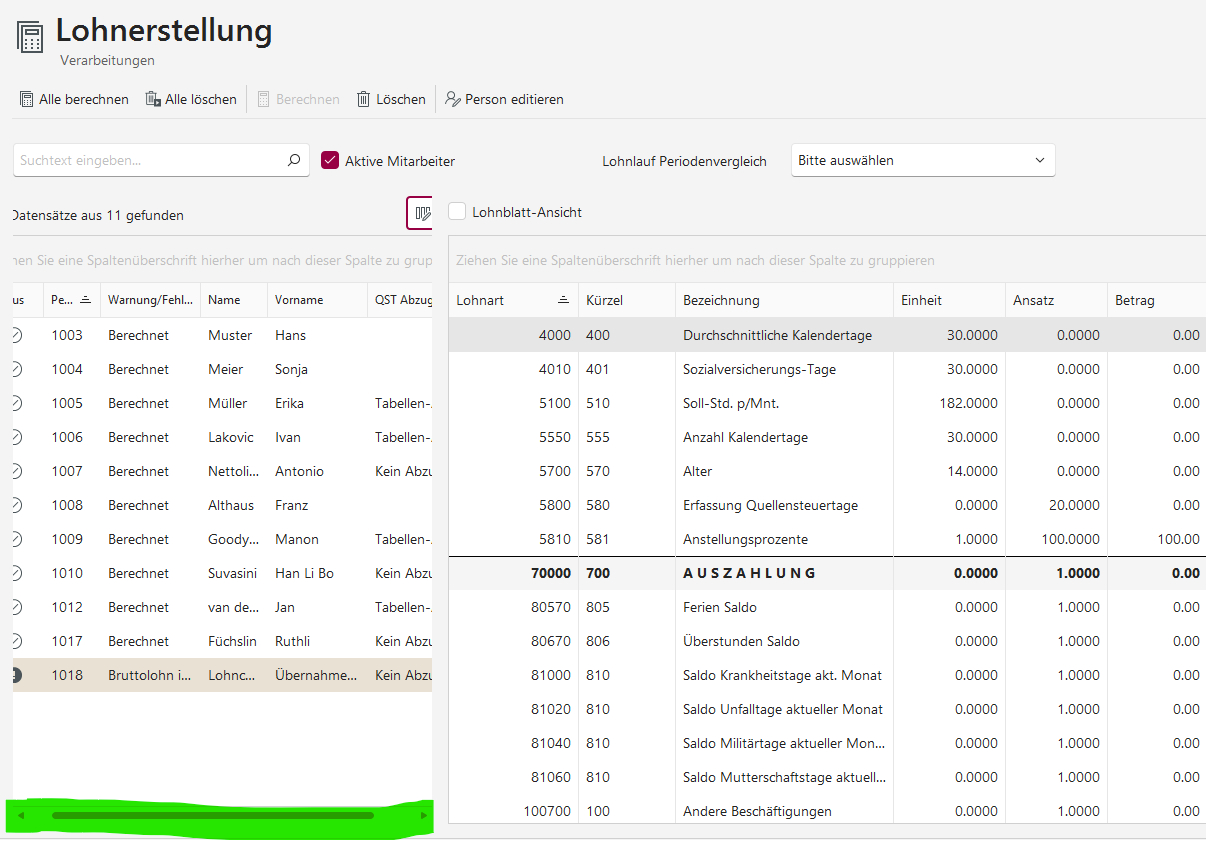Enable the Lohnblatt-Ansicht checkbox
Image resolution: width=1206 pixels, height=842 pixels.
pyautogui.click(x=457, y=212)
